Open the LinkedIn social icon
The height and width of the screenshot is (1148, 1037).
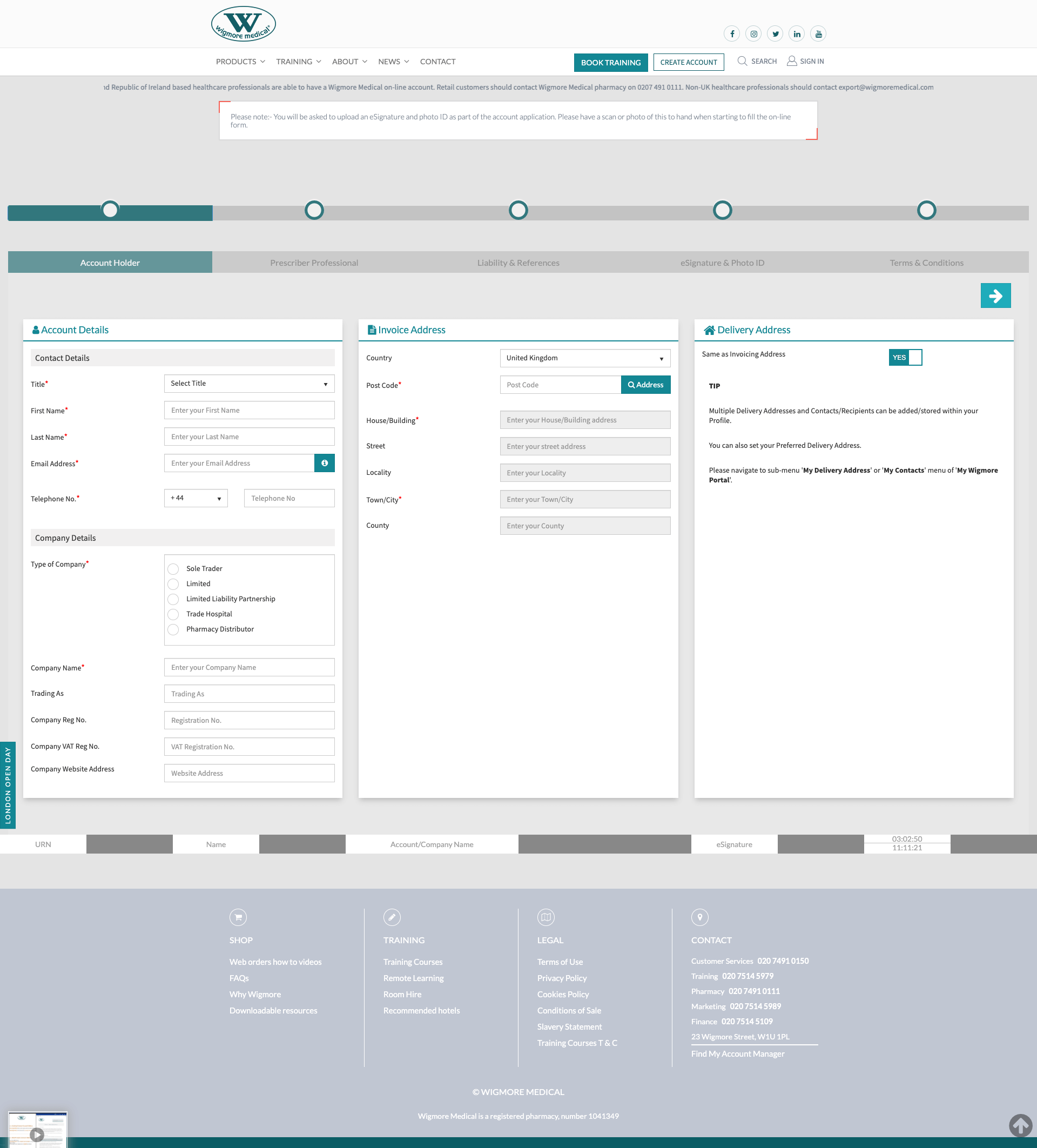click(797, 34)
